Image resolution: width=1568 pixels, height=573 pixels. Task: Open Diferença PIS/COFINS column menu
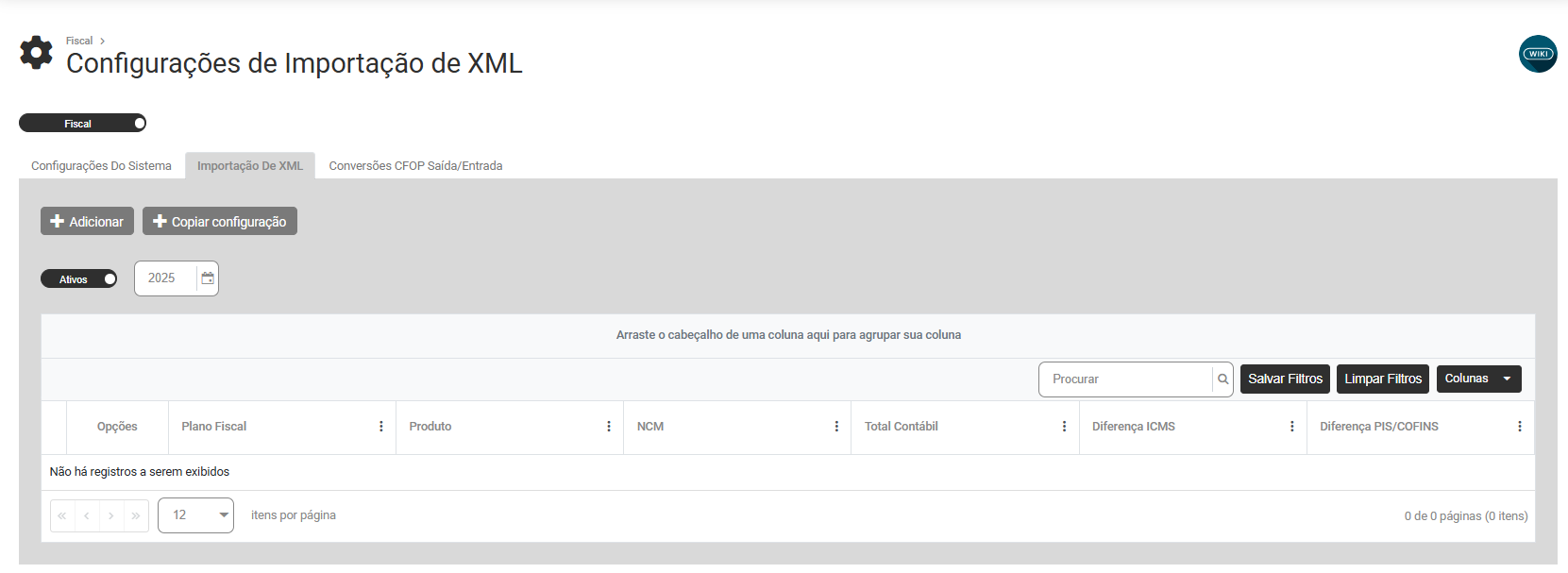click(1520, 427)
